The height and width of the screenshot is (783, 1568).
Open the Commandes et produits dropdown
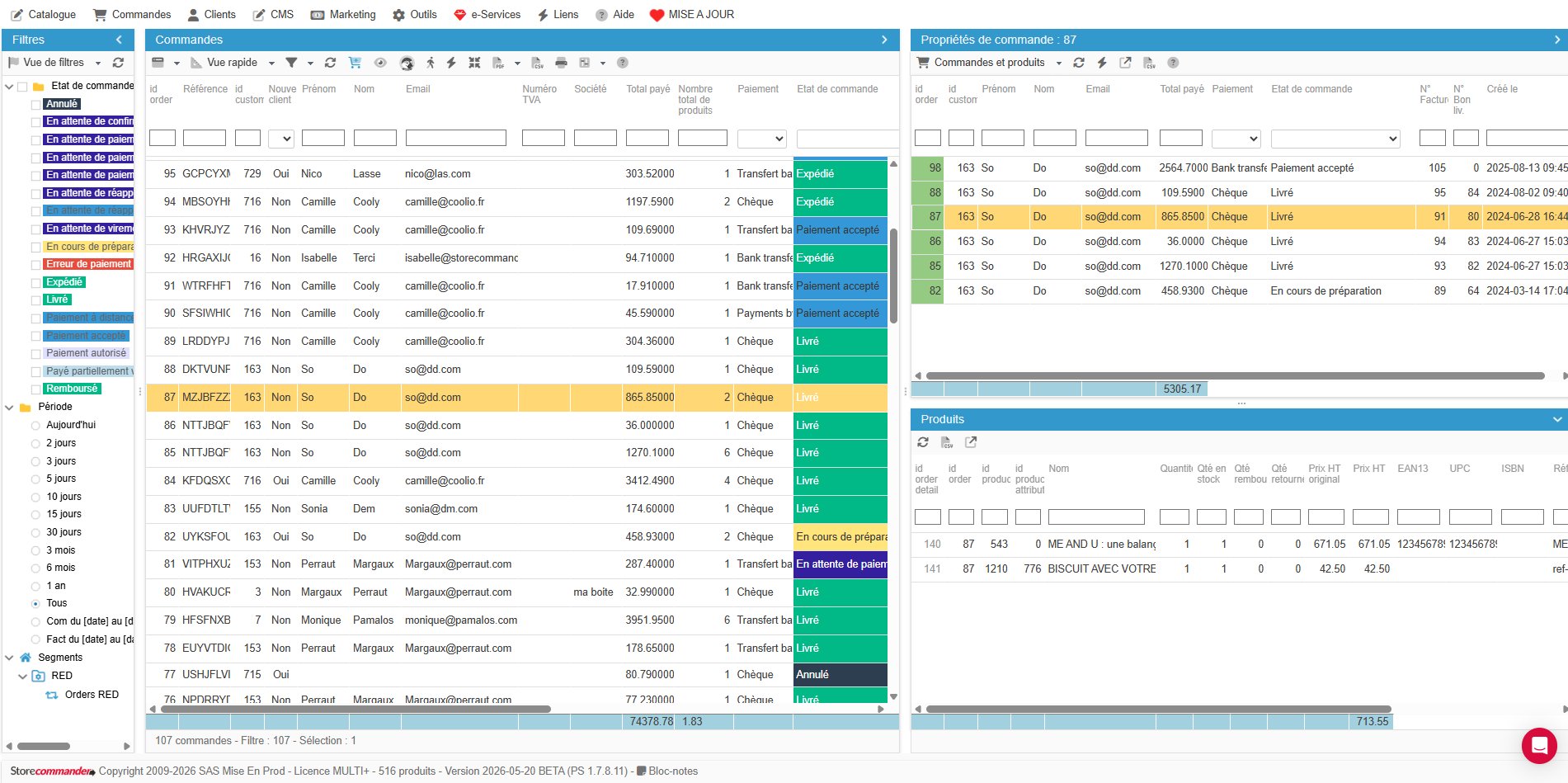tap(1059, 63)
